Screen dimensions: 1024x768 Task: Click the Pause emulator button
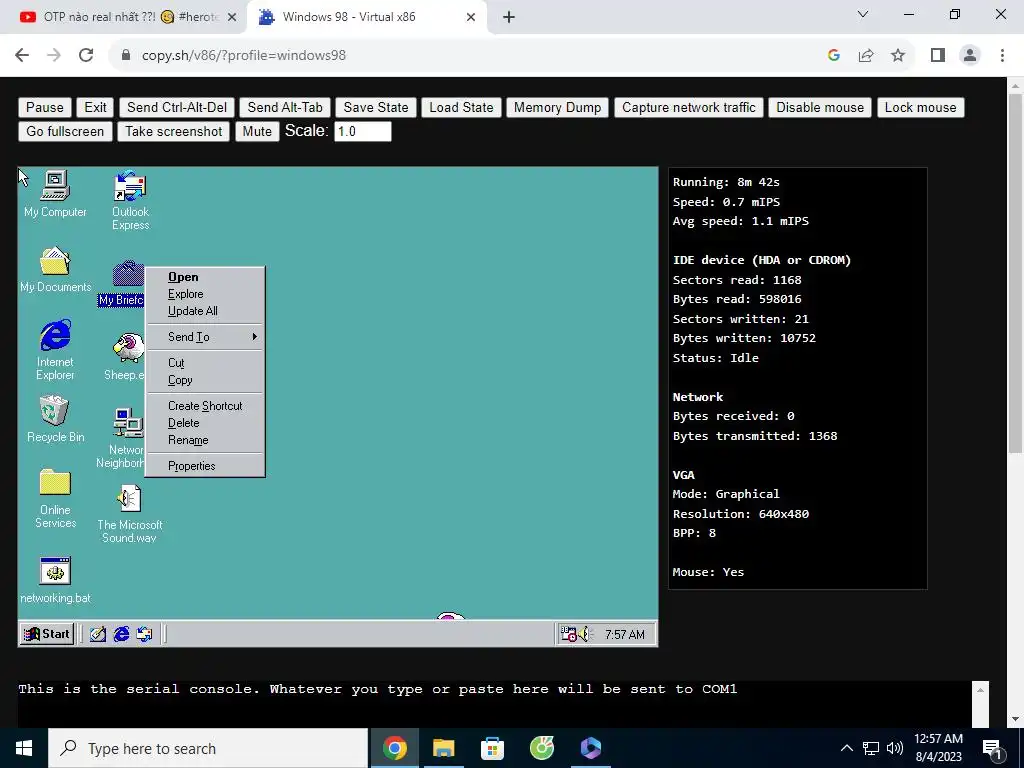pos(45,108)
